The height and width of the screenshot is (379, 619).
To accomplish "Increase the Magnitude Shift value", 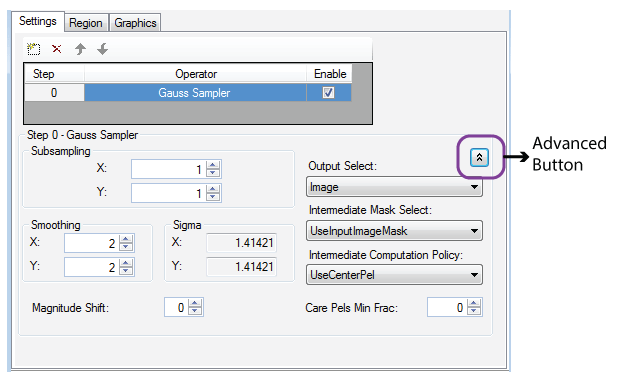I will coord(195,303).
